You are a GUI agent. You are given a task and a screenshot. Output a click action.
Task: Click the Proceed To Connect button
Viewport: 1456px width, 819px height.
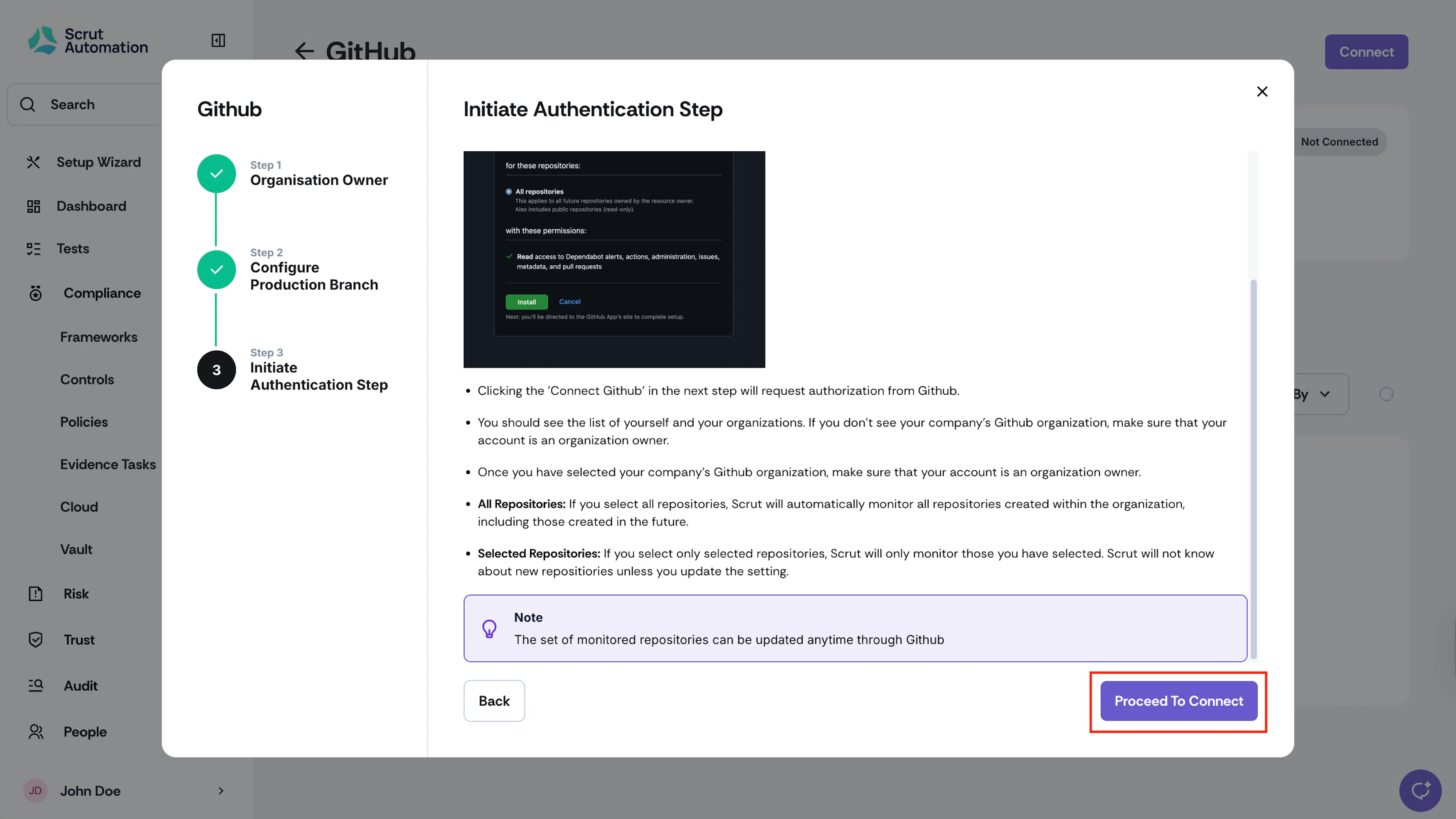click(1178, 701)
